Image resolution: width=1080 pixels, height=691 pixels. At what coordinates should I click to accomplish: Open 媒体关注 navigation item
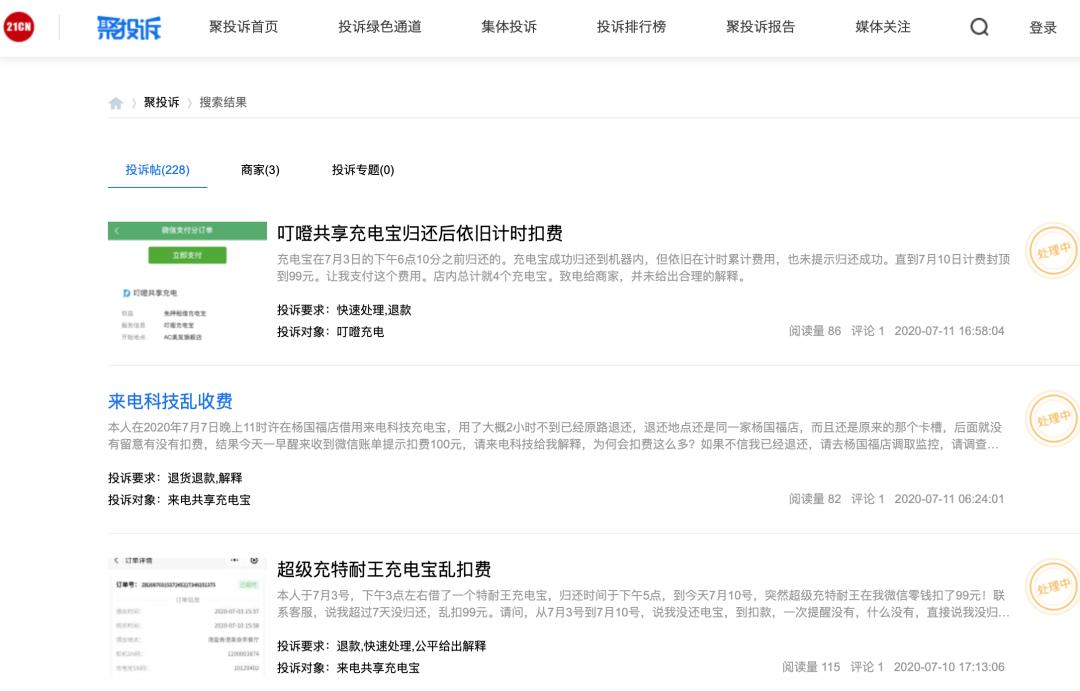pos(883,27)
